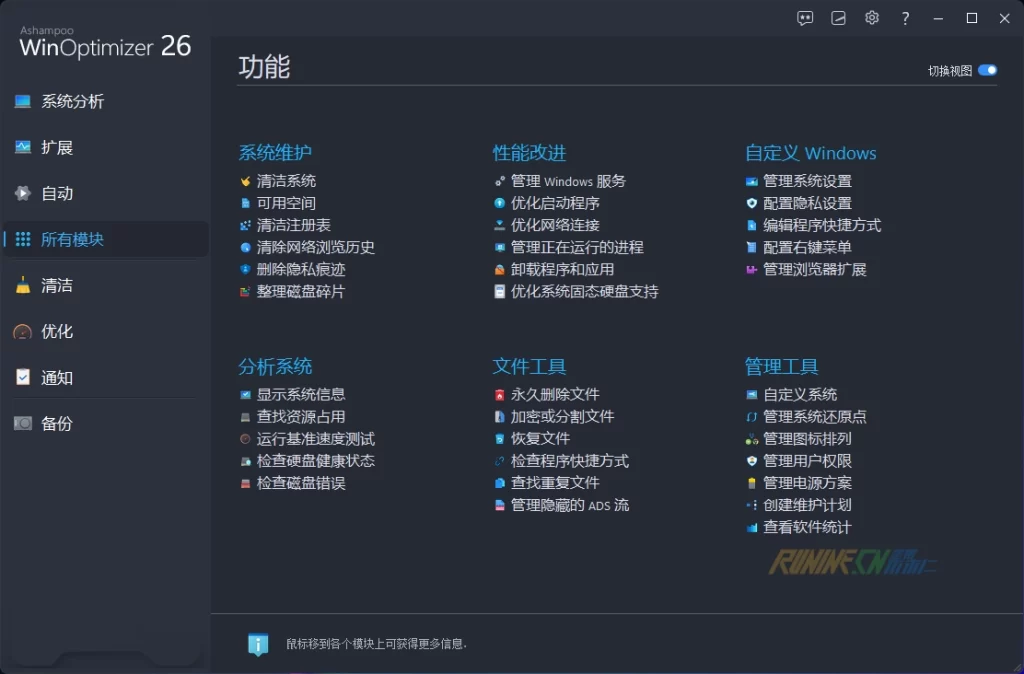Screen dimensions: 1024x674
Task: Open 配置右键菜单 module
Action: pos(807,247)
